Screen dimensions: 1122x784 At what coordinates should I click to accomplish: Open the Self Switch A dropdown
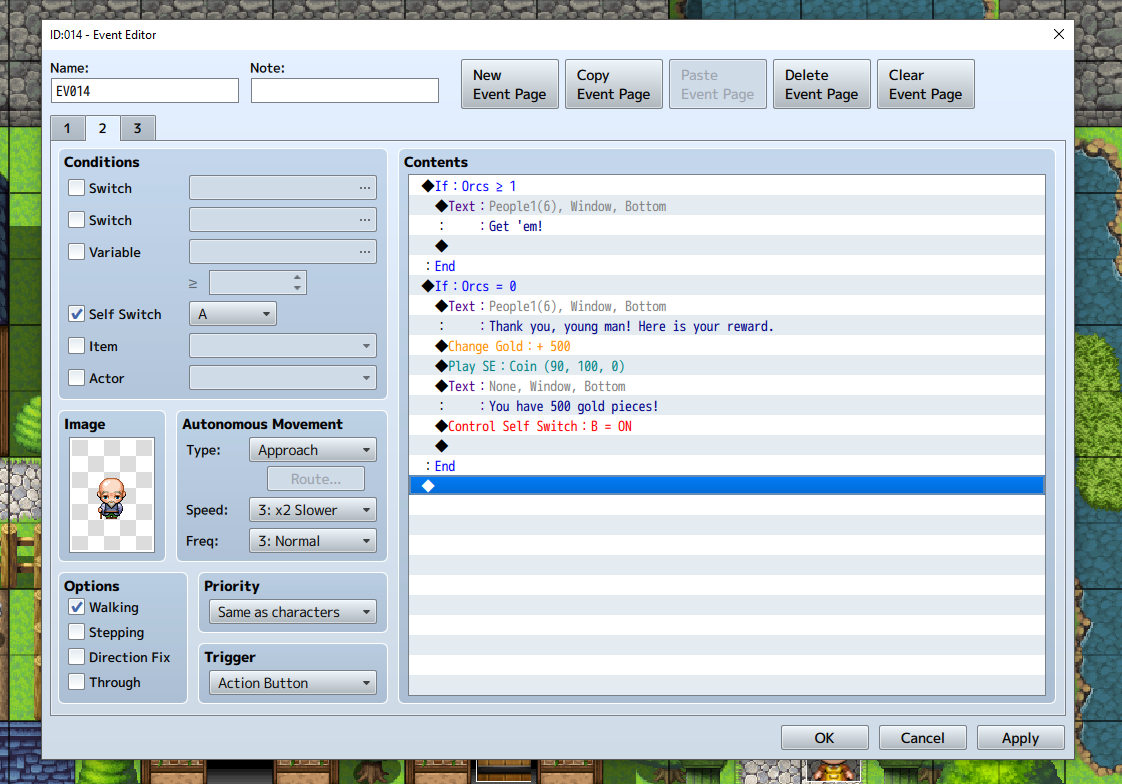click(x=233, y=314)
